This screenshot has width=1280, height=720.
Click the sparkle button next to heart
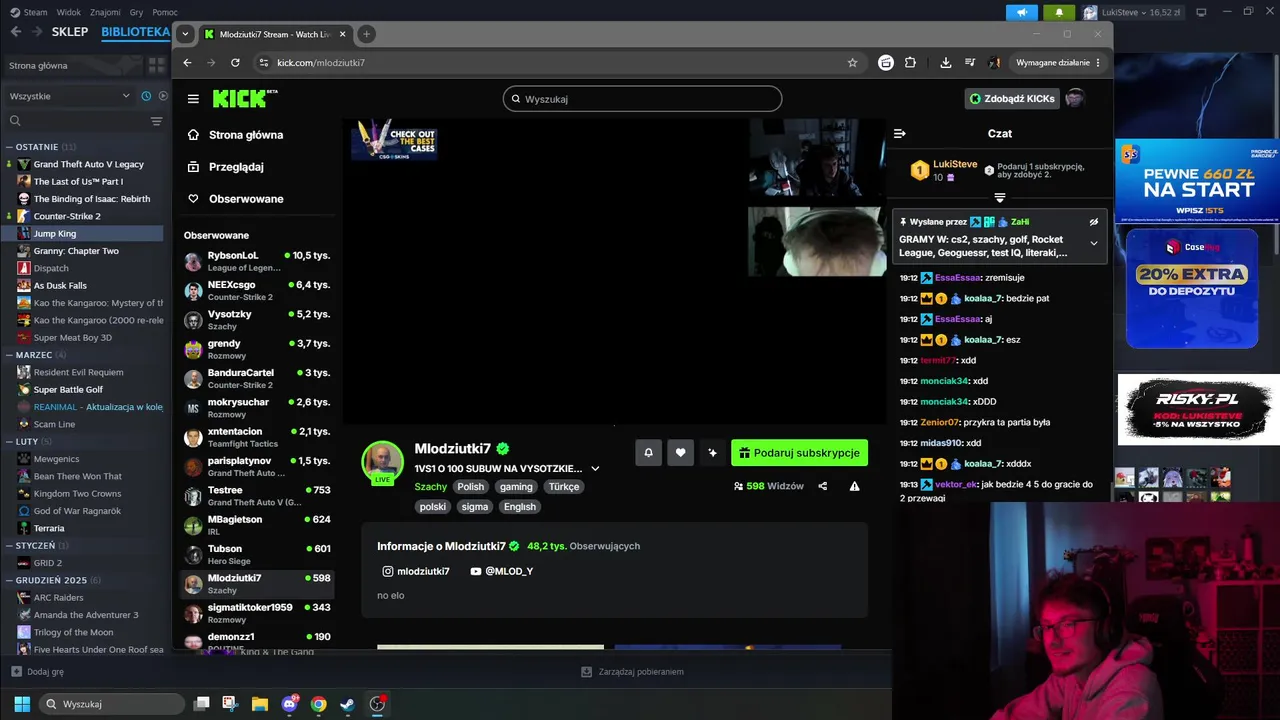tap(712, 453)
